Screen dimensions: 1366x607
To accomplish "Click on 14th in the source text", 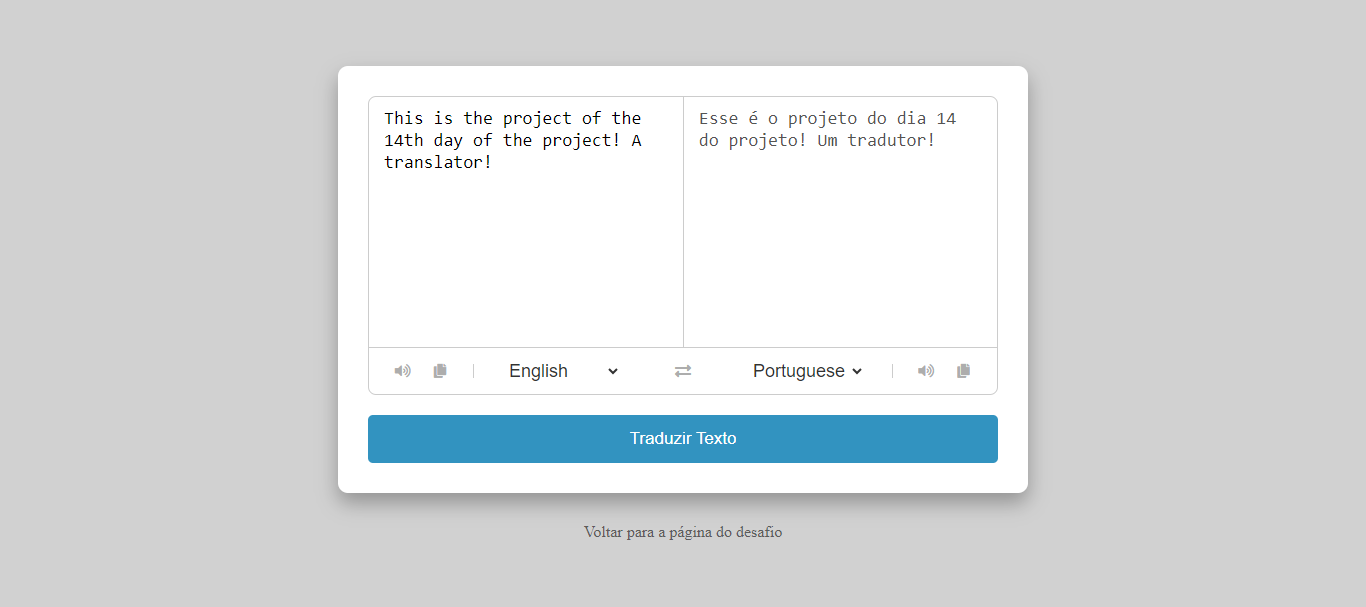I will tap(403, 140).
